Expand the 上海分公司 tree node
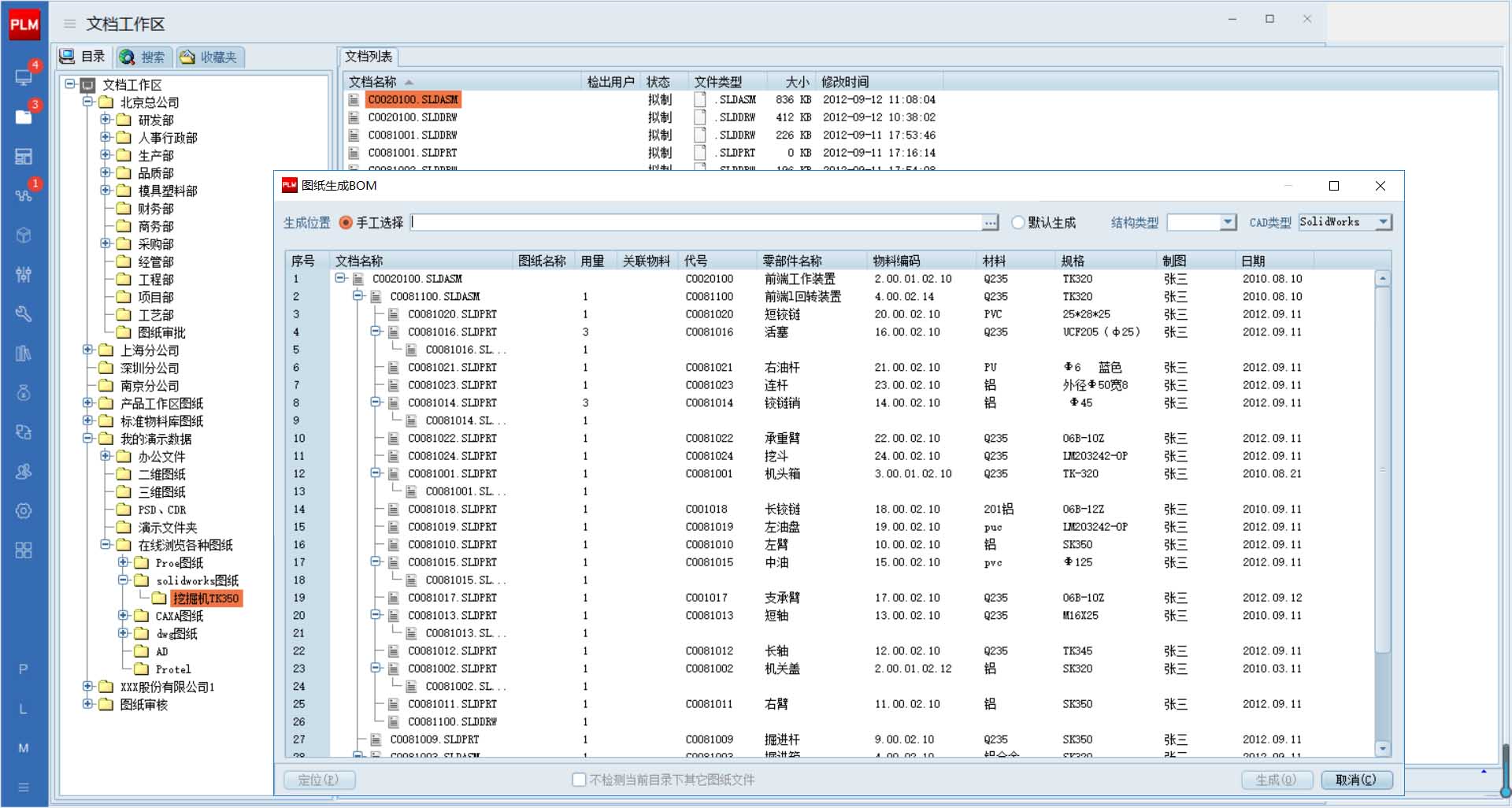Image resolution: width=1512 pixels, height=808 pixels. click(88, 350)
